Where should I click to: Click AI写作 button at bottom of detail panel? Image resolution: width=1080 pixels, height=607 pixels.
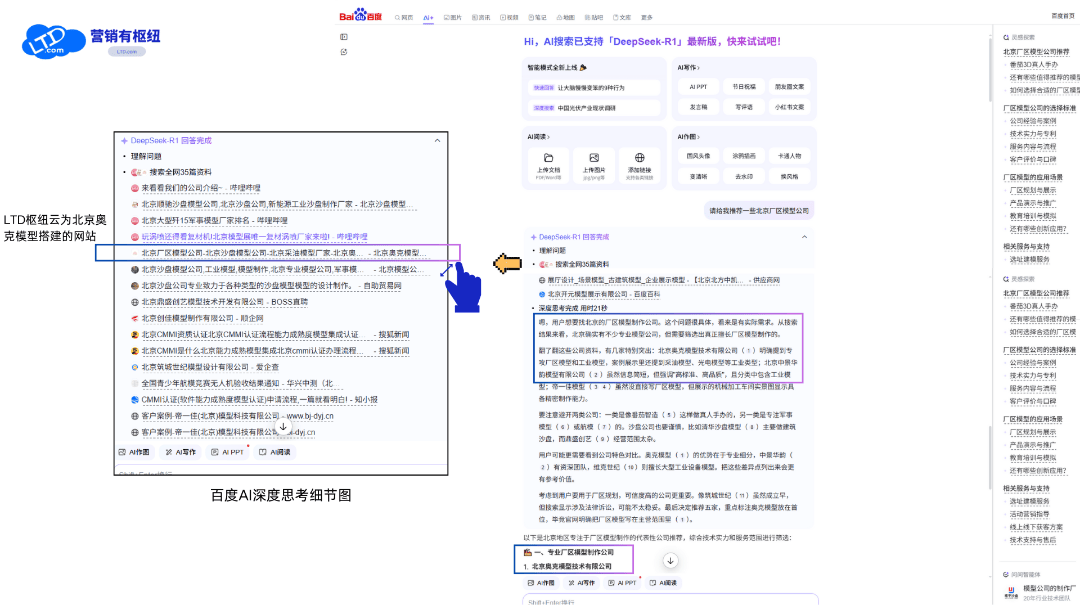[x=180, y=452]
